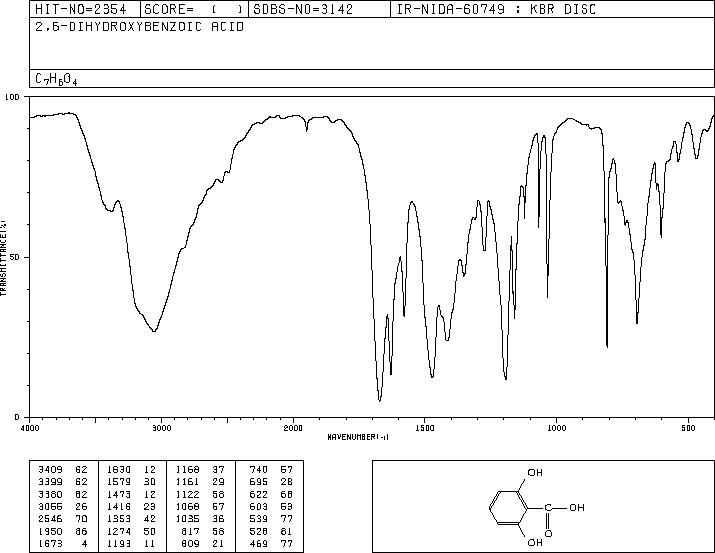This screenshot has width=715, height=553.
Task: Click the benzene ring in the structure diagram
Action: 508,508
